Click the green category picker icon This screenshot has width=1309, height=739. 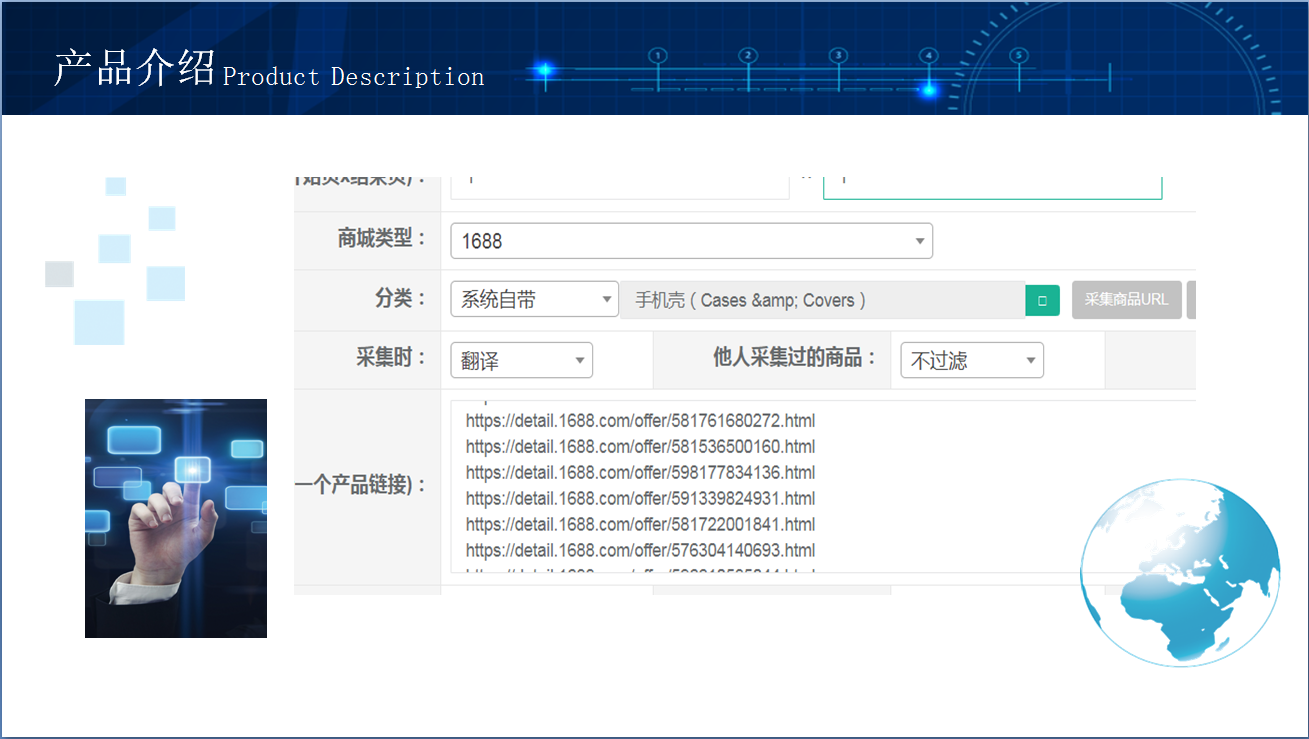point(1043,299)
